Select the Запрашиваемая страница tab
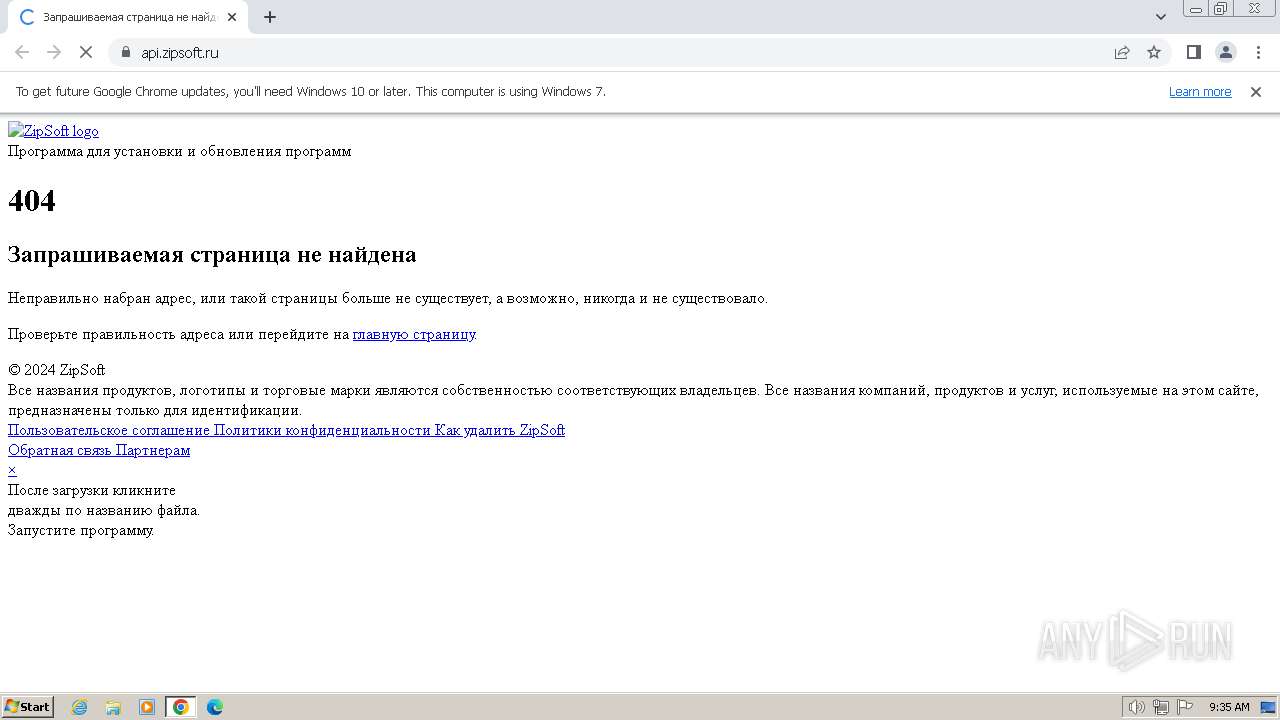 point(126,17)
